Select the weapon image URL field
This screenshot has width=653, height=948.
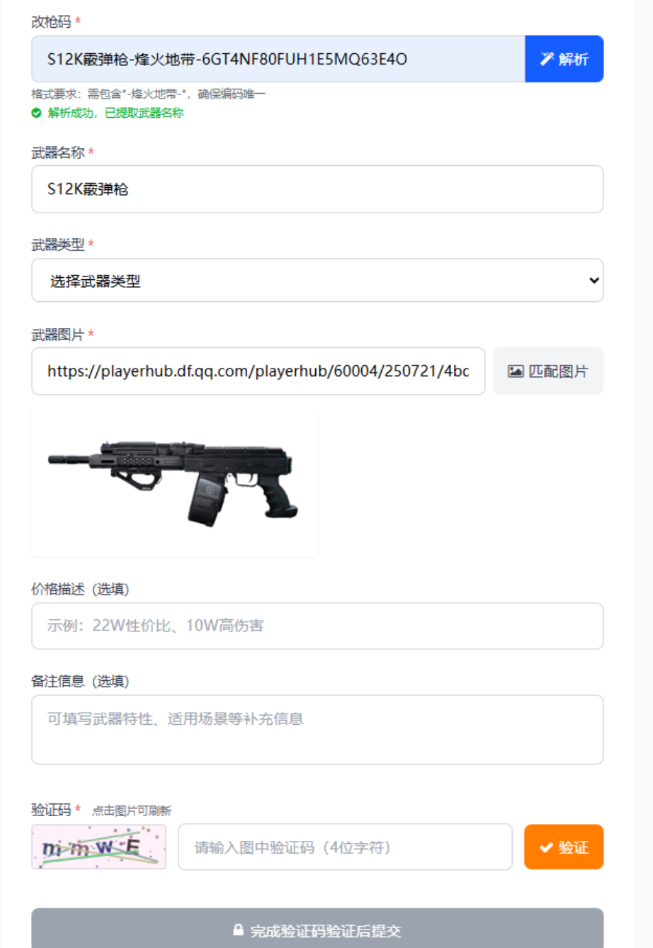coord(258,371)
